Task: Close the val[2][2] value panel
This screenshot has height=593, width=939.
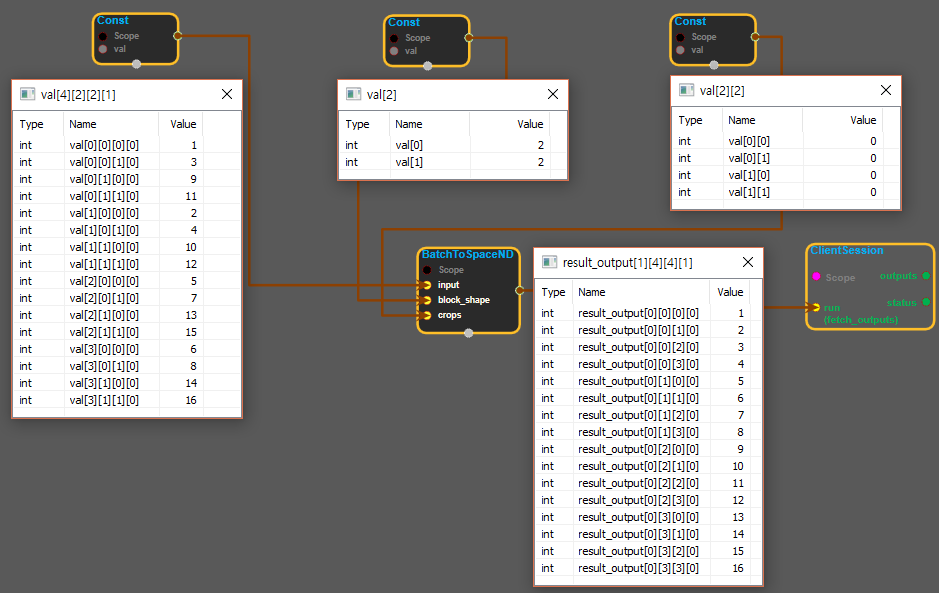Action: [884, 90]
